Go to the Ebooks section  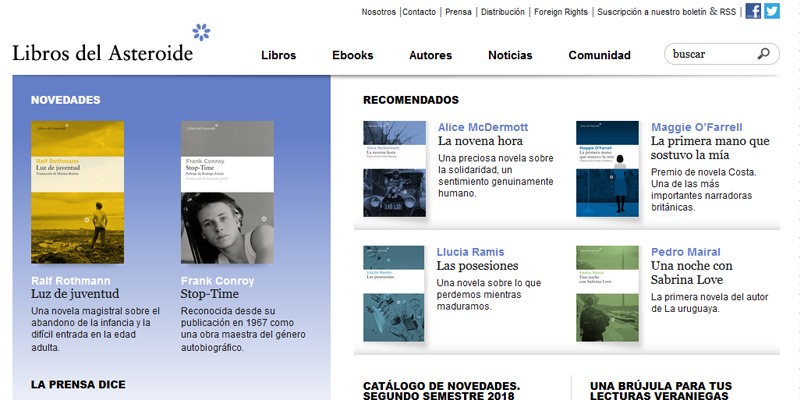pyautogui.click(x=352, y=56)
